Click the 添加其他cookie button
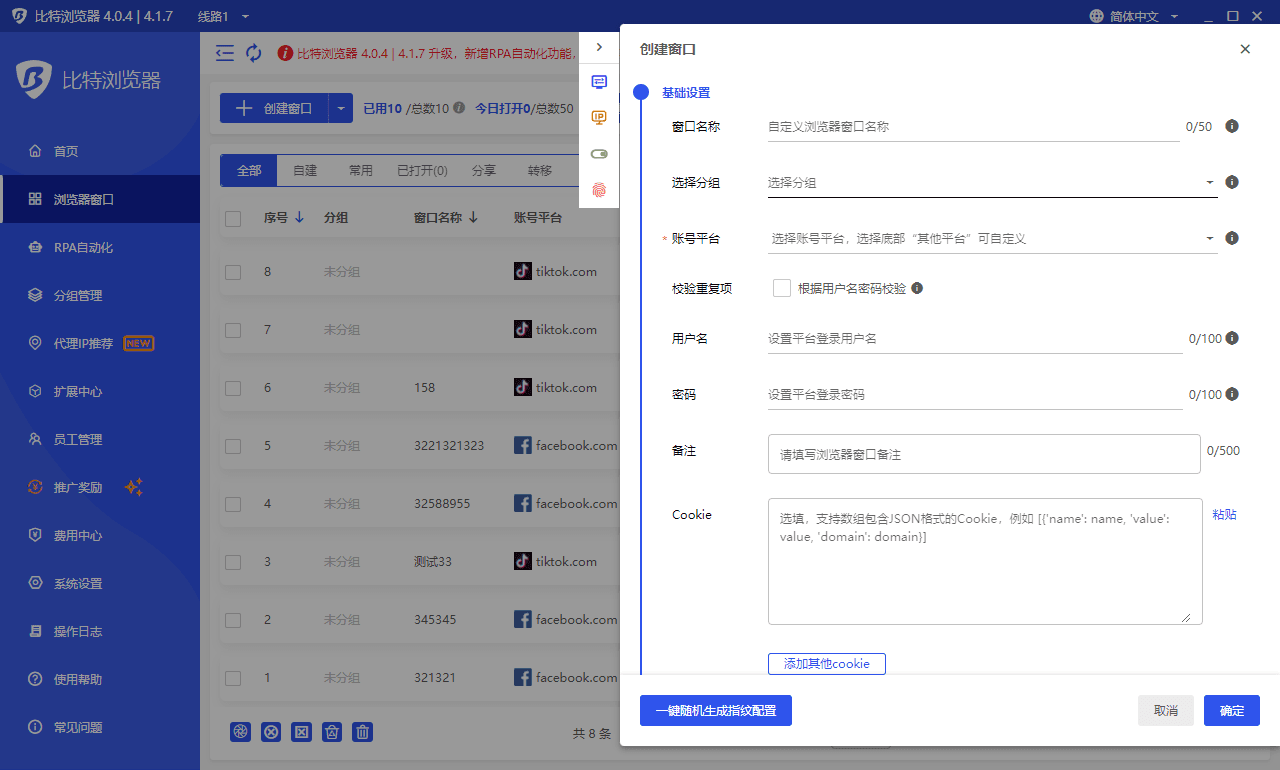 tap(826, 663)
